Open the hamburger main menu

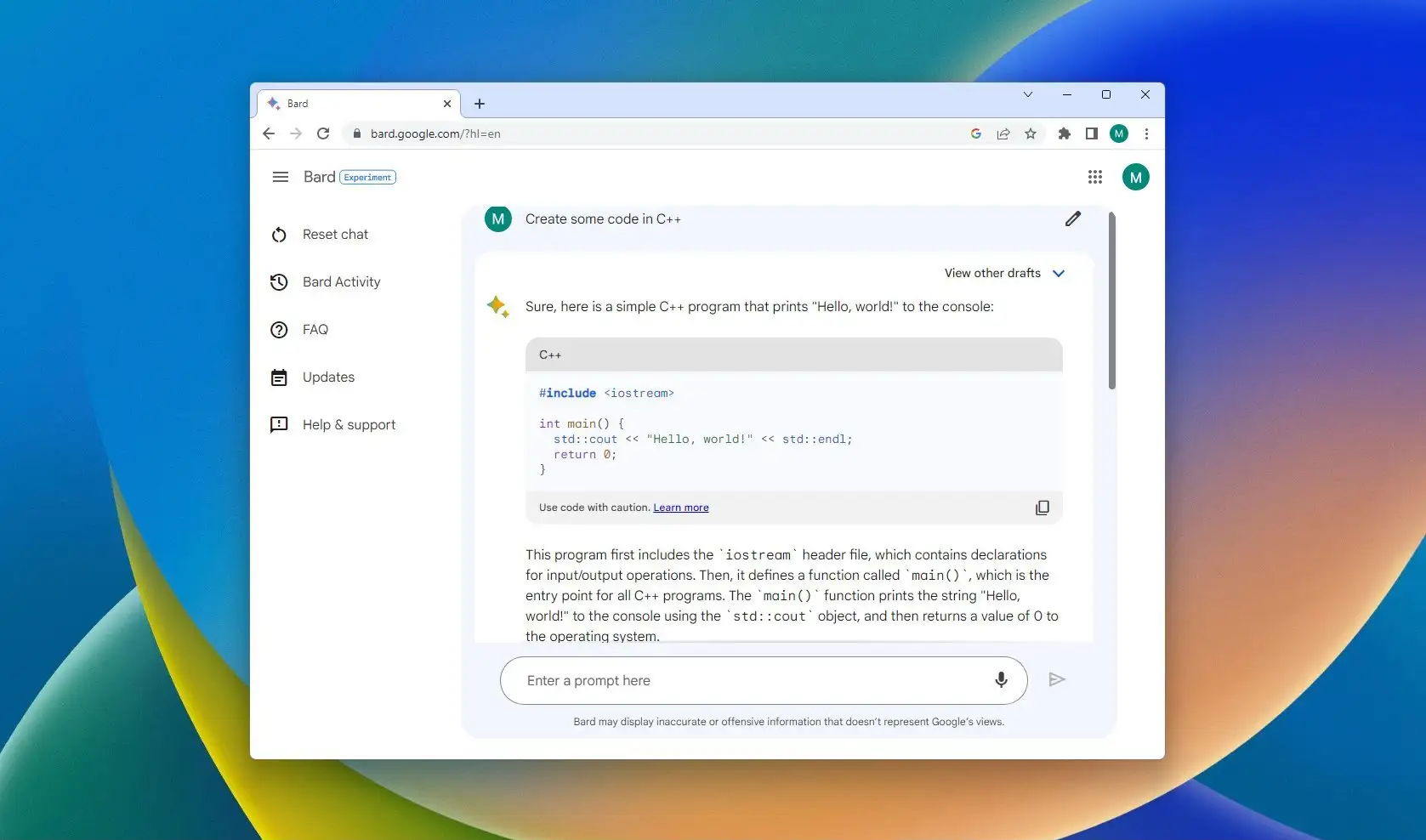coord(280,177)
